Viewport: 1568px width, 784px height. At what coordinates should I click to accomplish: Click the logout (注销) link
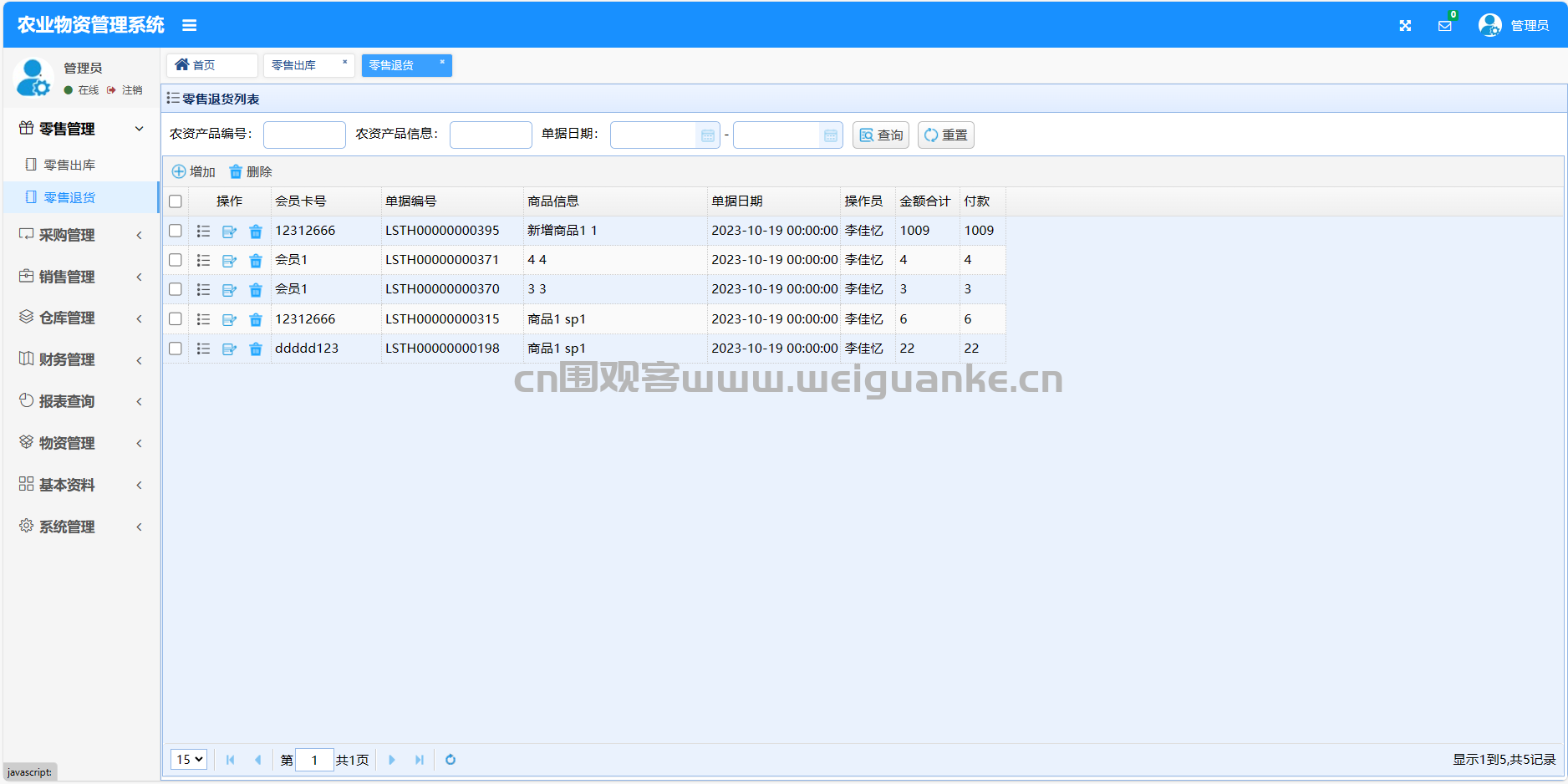click(125, 90)
